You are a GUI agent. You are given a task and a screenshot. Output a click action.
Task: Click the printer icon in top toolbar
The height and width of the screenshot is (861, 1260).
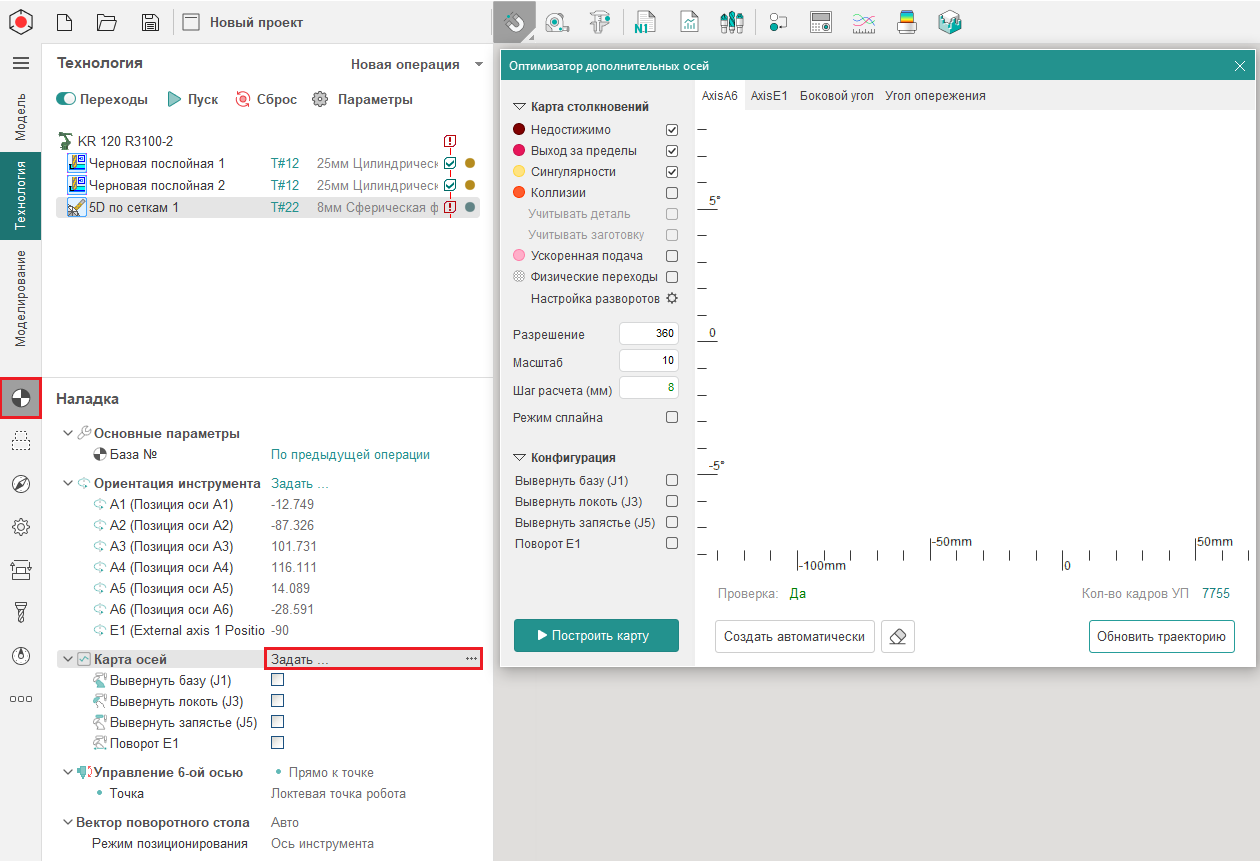click(907, 22)
